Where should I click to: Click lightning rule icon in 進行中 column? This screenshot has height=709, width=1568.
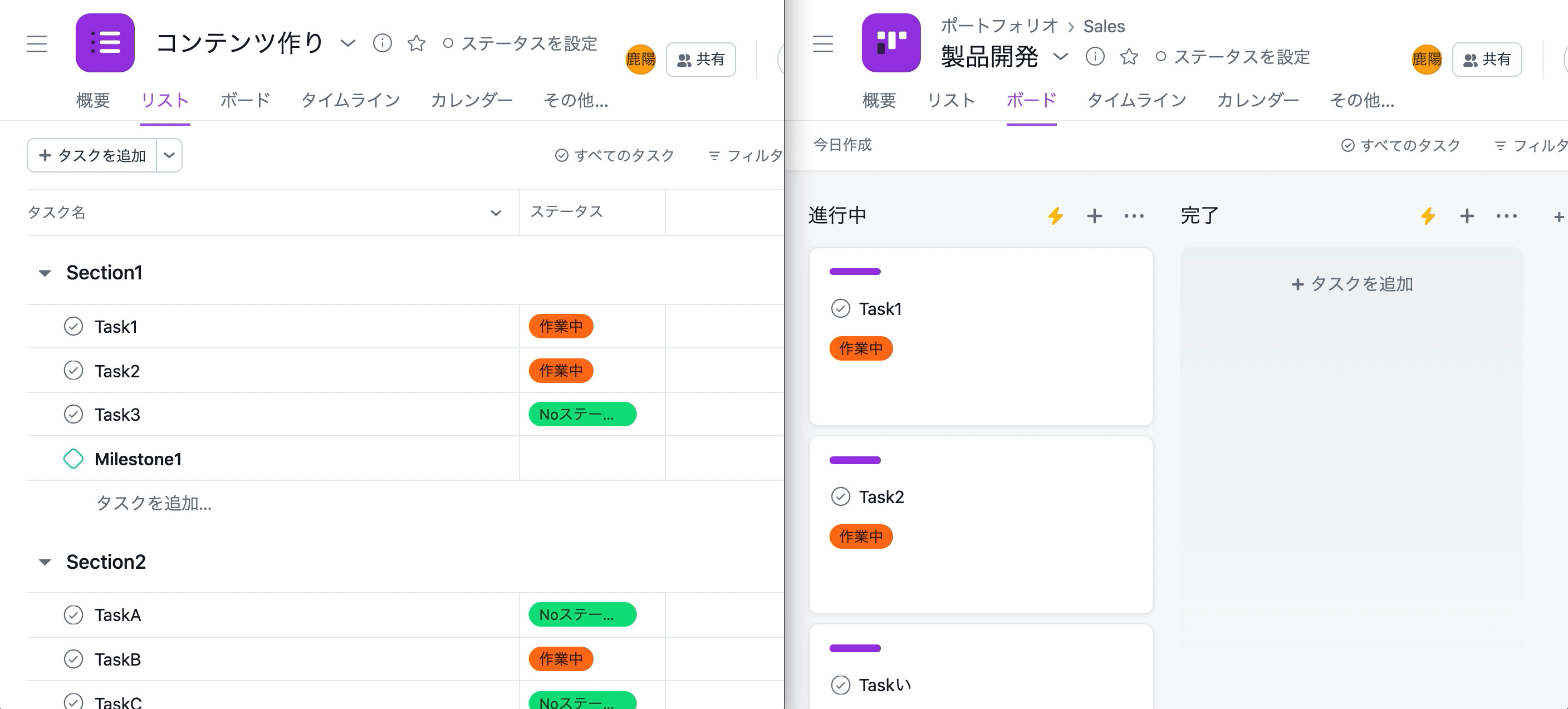[1055, 216]
